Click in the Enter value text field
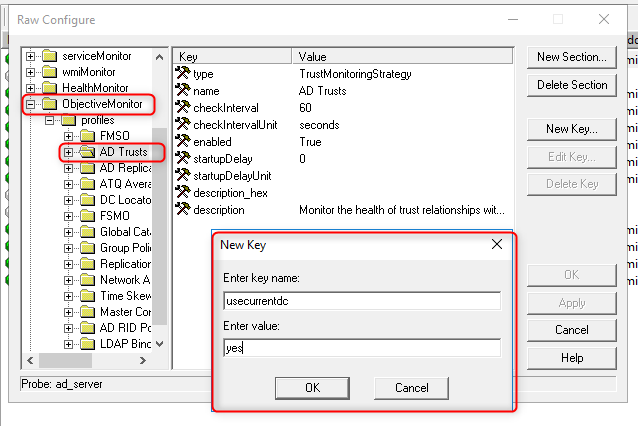Image resolution: width=638 pixels, height=426 pixels. point(361,348)
